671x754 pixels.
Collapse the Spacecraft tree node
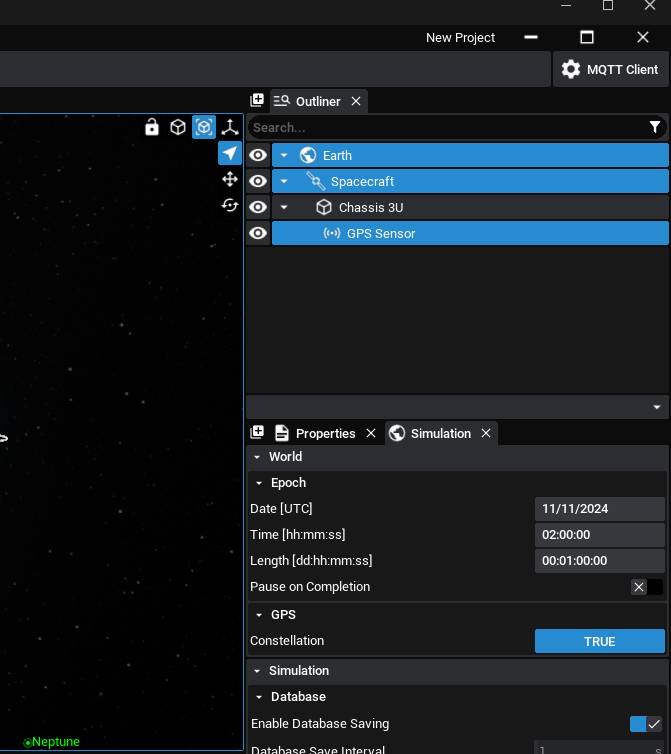coord(284,181)
